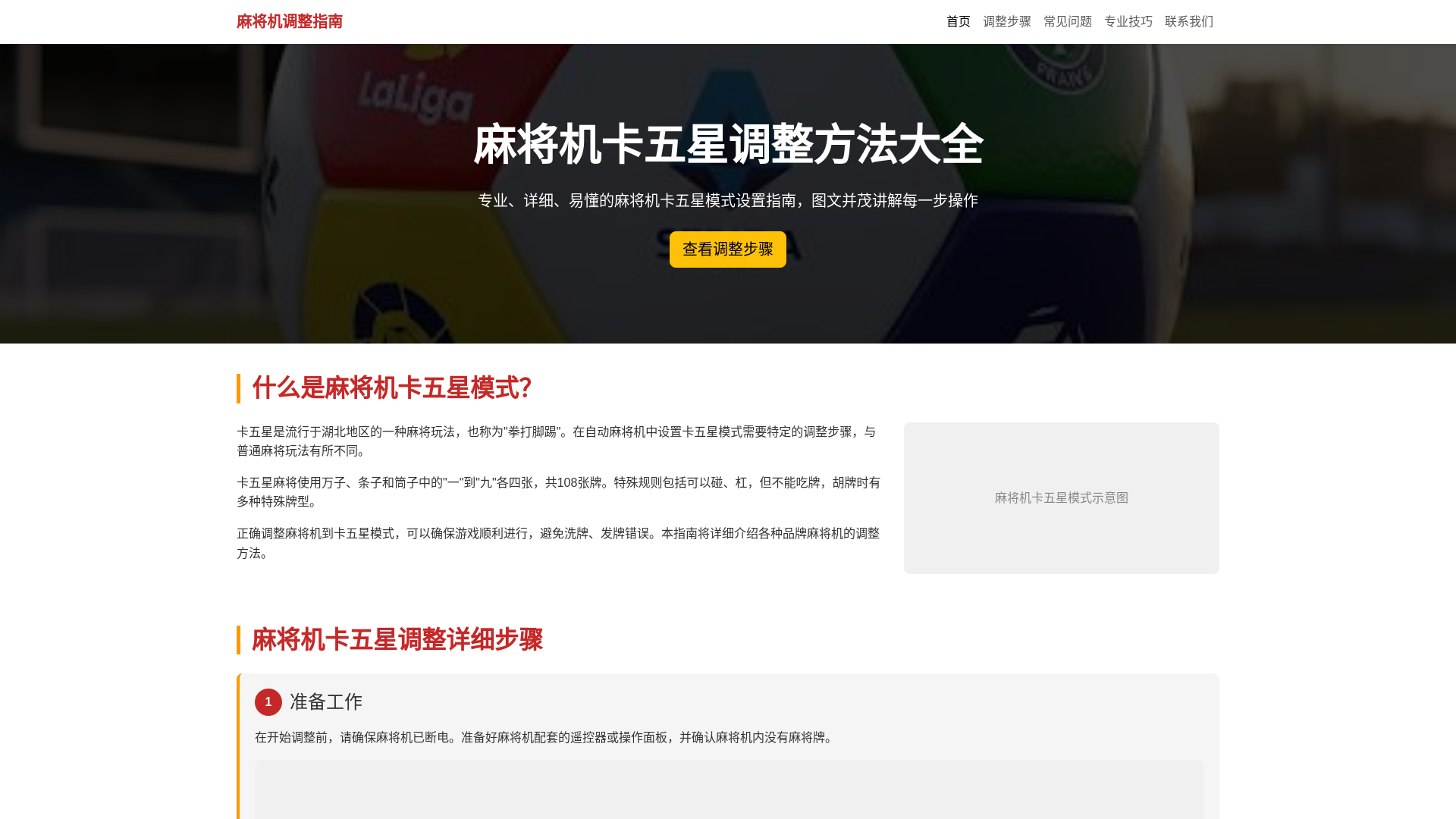Go to 调整步骤 in navigation
The width and height of the screenshot is (1456, 819).
(1006, 21)
